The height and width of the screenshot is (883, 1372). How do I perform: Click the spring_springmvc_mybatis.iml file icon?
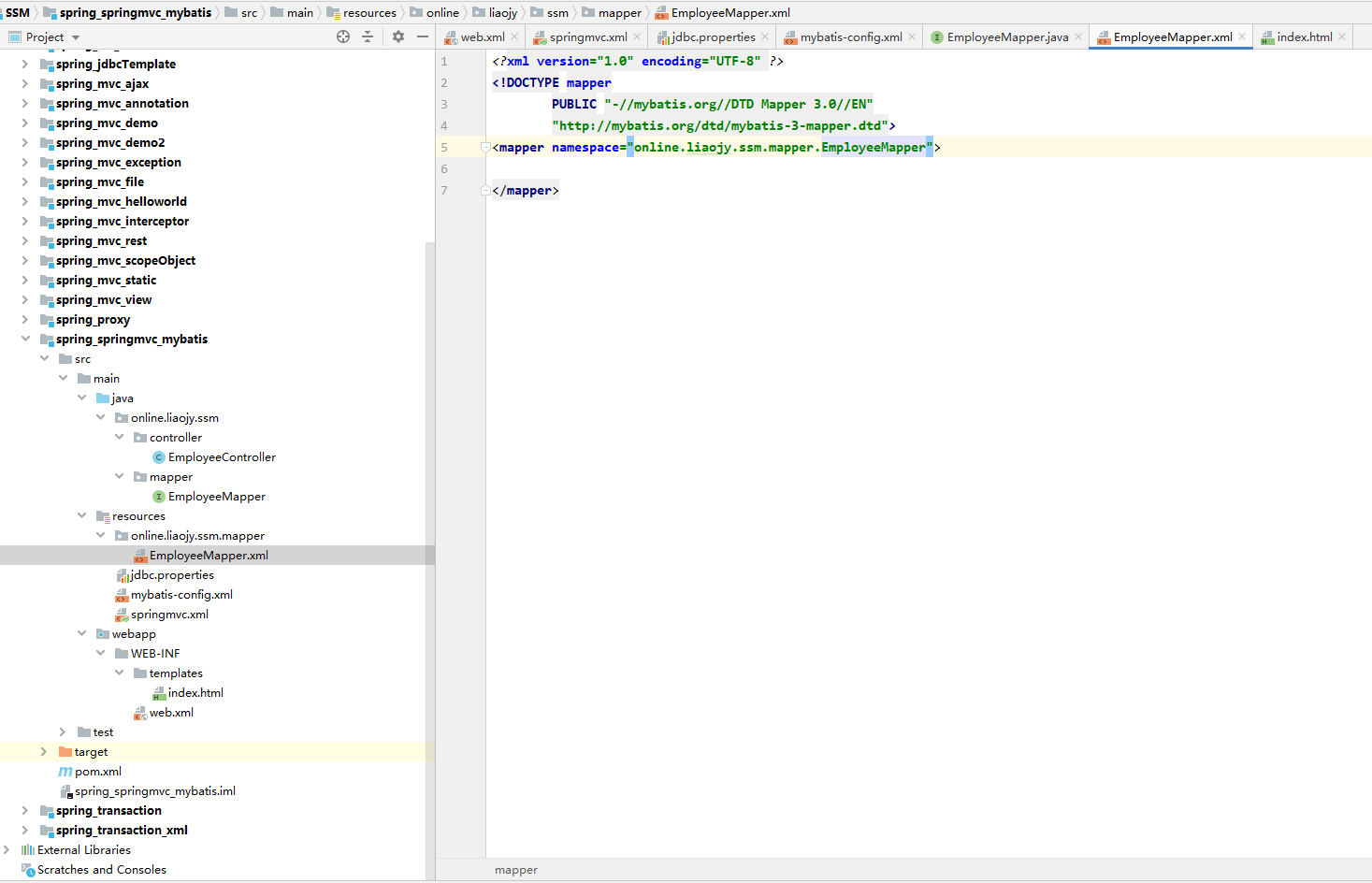click(66, 791)
